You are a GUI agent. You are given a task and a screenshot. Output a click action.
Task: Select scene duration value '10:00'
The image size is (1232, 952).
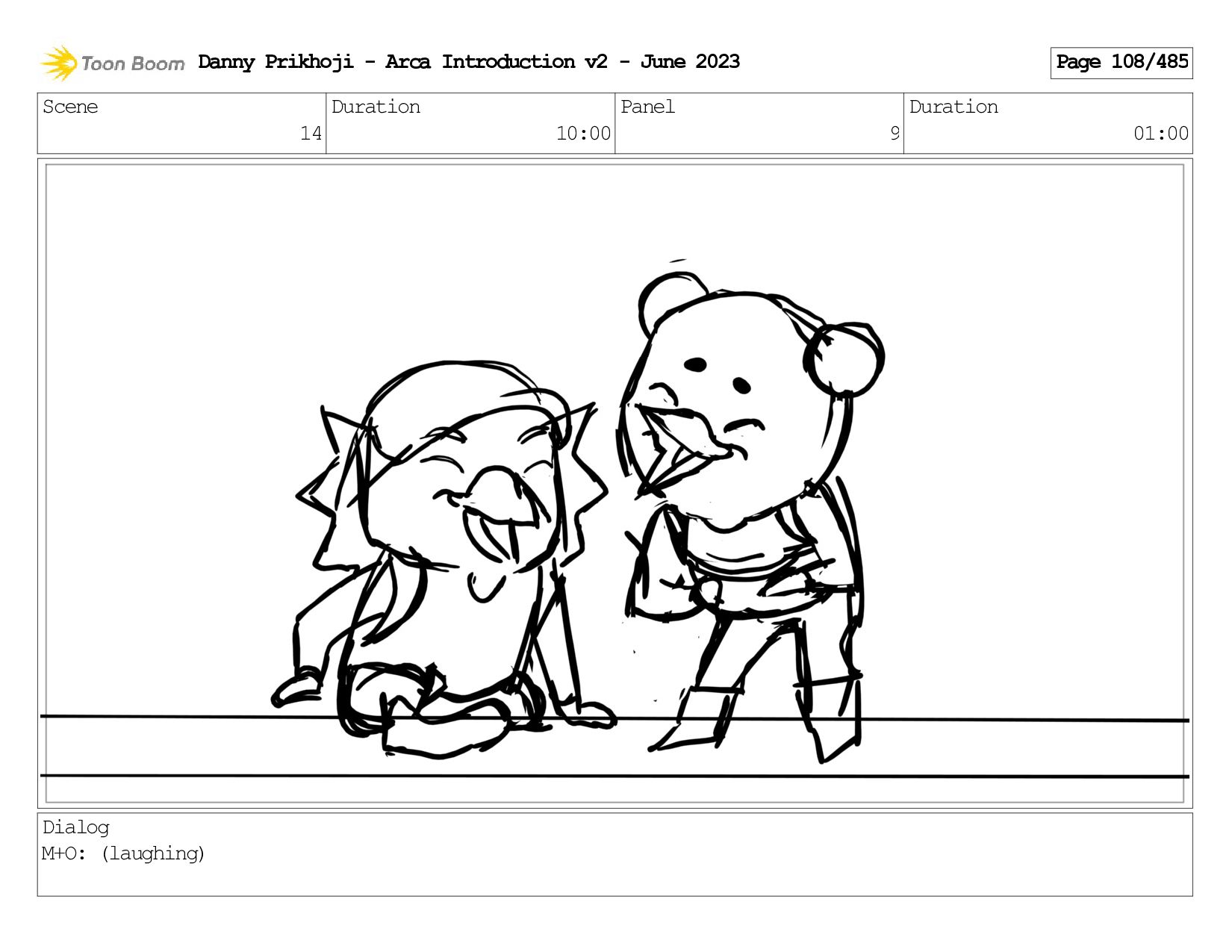tap(583, 134)
